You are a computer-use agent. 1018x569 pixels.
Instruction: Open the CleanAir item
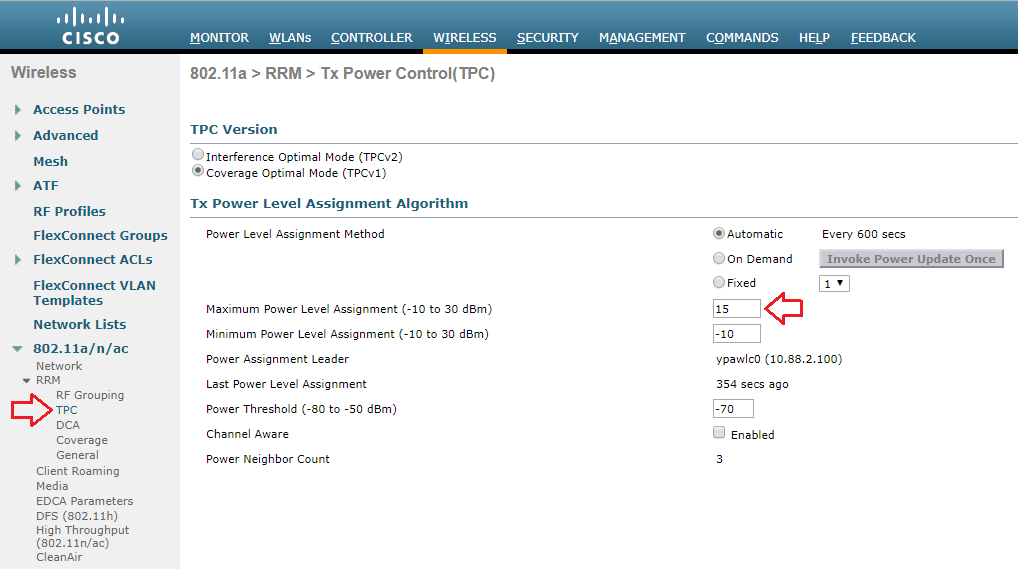(x=59, y=557)
